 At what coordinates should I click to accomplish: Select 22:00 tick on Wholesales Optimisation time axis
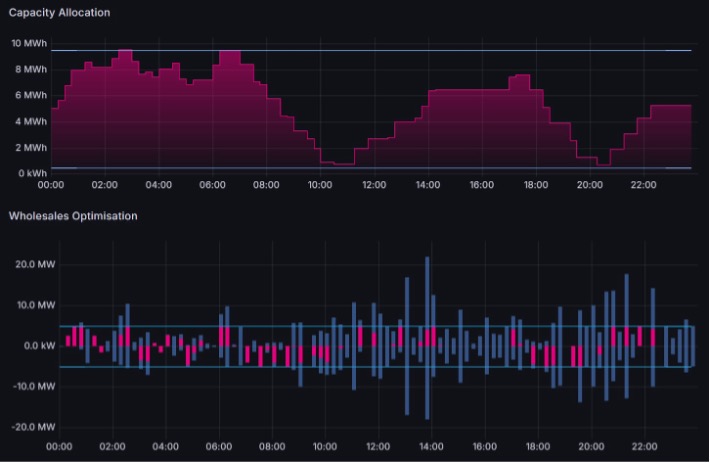coord(644,447)
